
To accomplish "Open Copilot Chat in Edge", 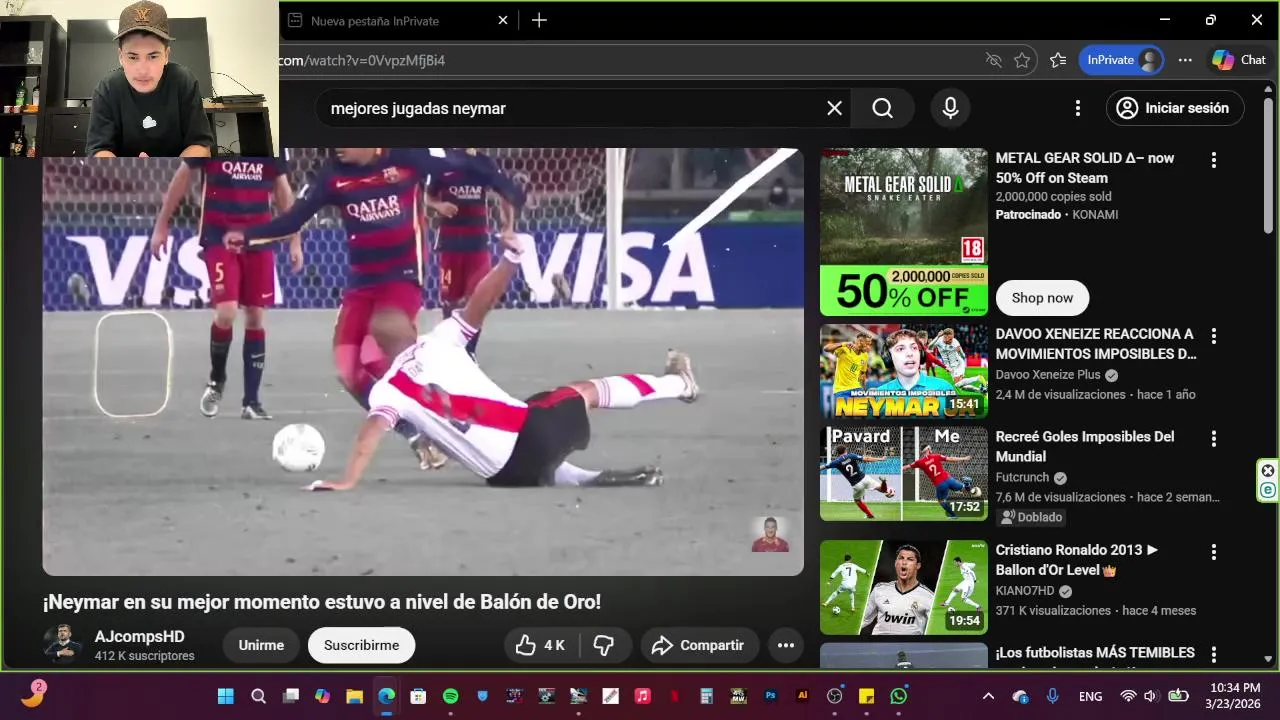I will (1239, 60).
